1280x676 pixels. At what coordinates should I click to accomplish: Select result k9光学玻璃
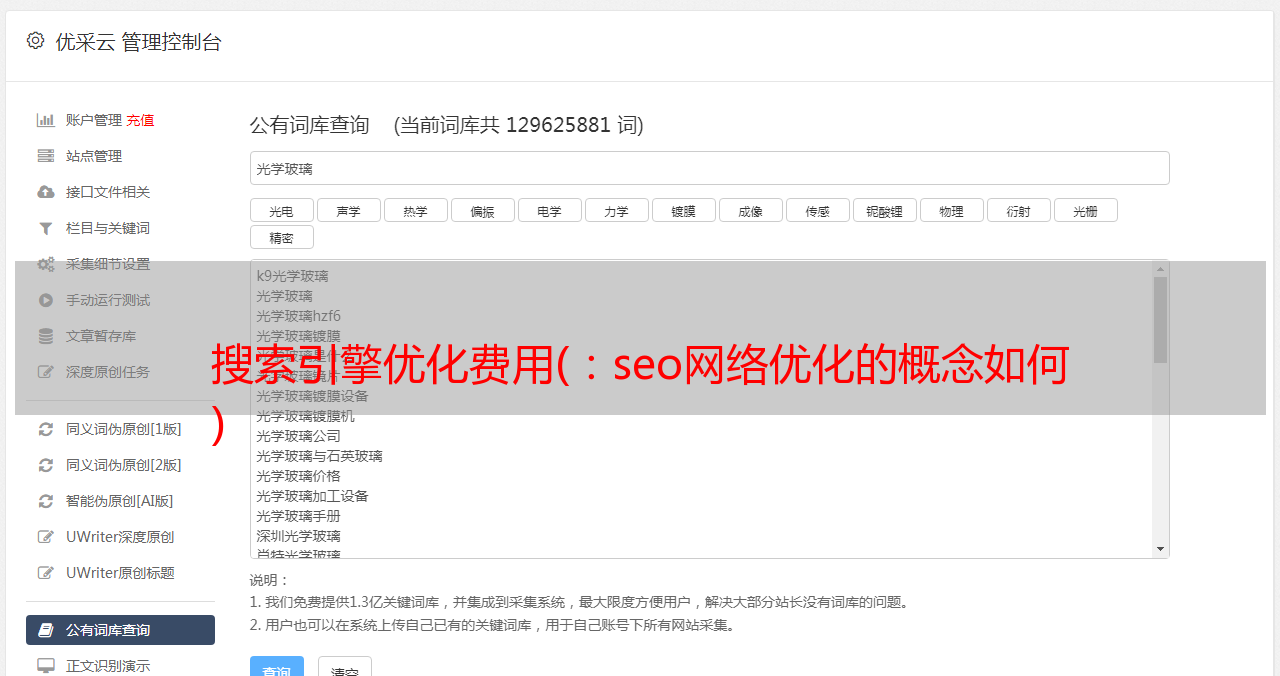coord(292,276)
